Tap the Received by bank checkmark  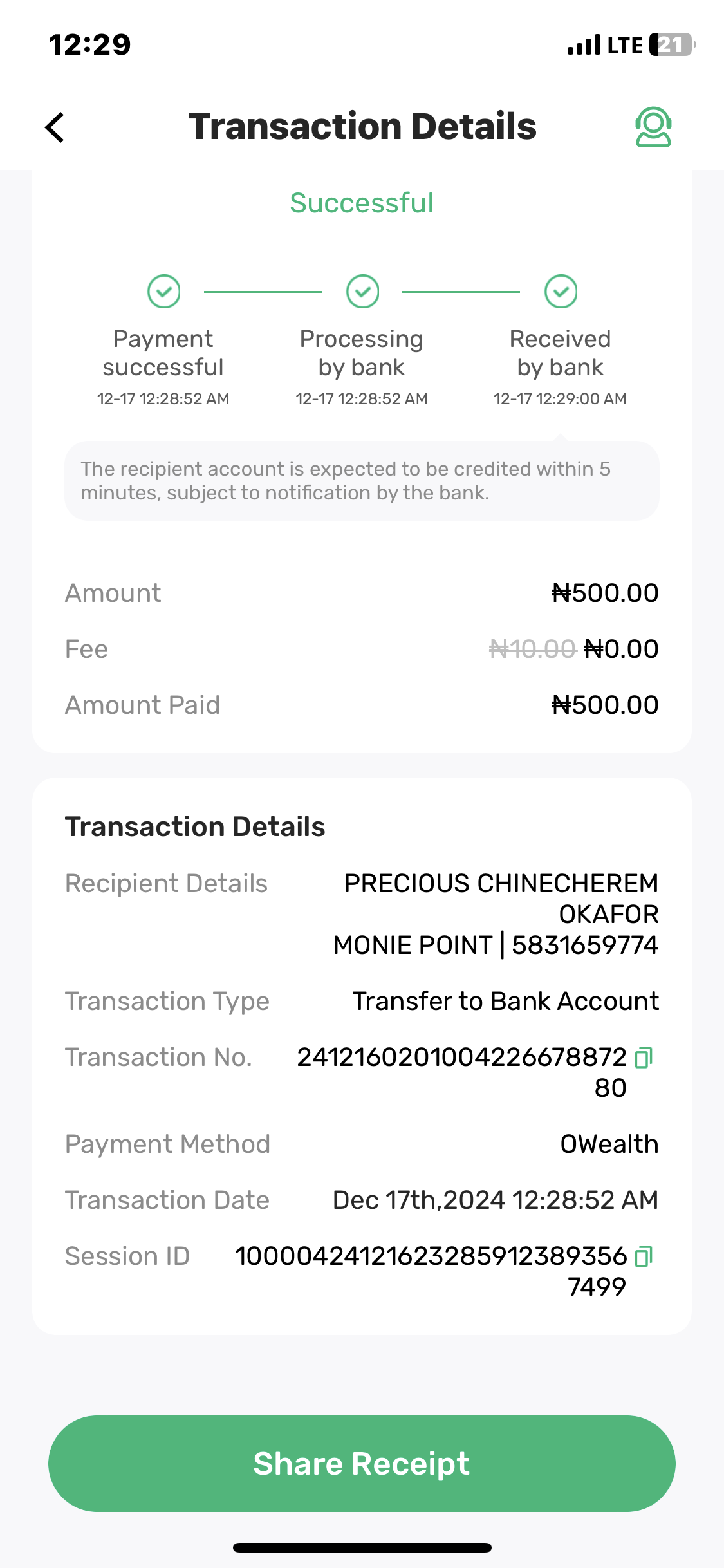coord(561,292)
